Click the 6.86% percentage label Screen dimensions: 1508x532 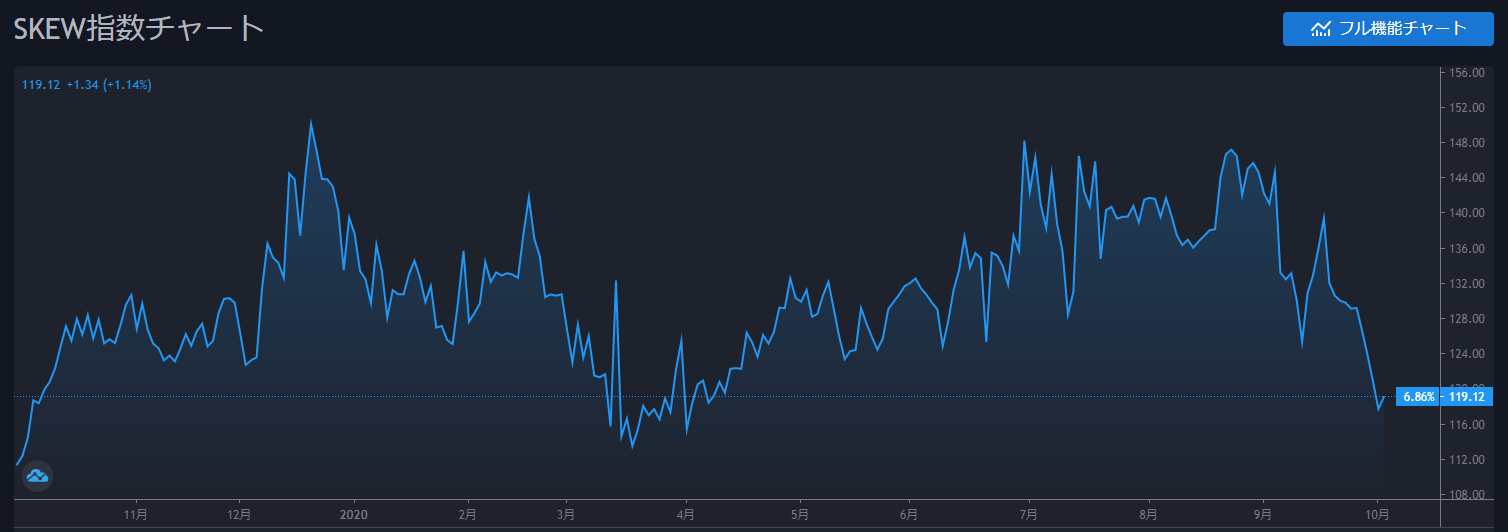(1419, 397)
